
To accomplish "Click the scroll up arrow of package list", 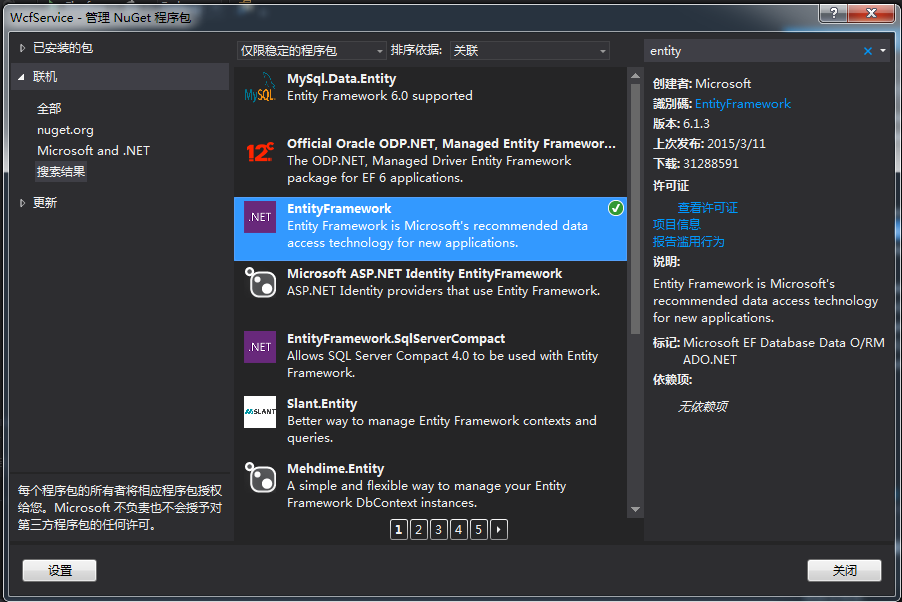I will pos(635,75).
